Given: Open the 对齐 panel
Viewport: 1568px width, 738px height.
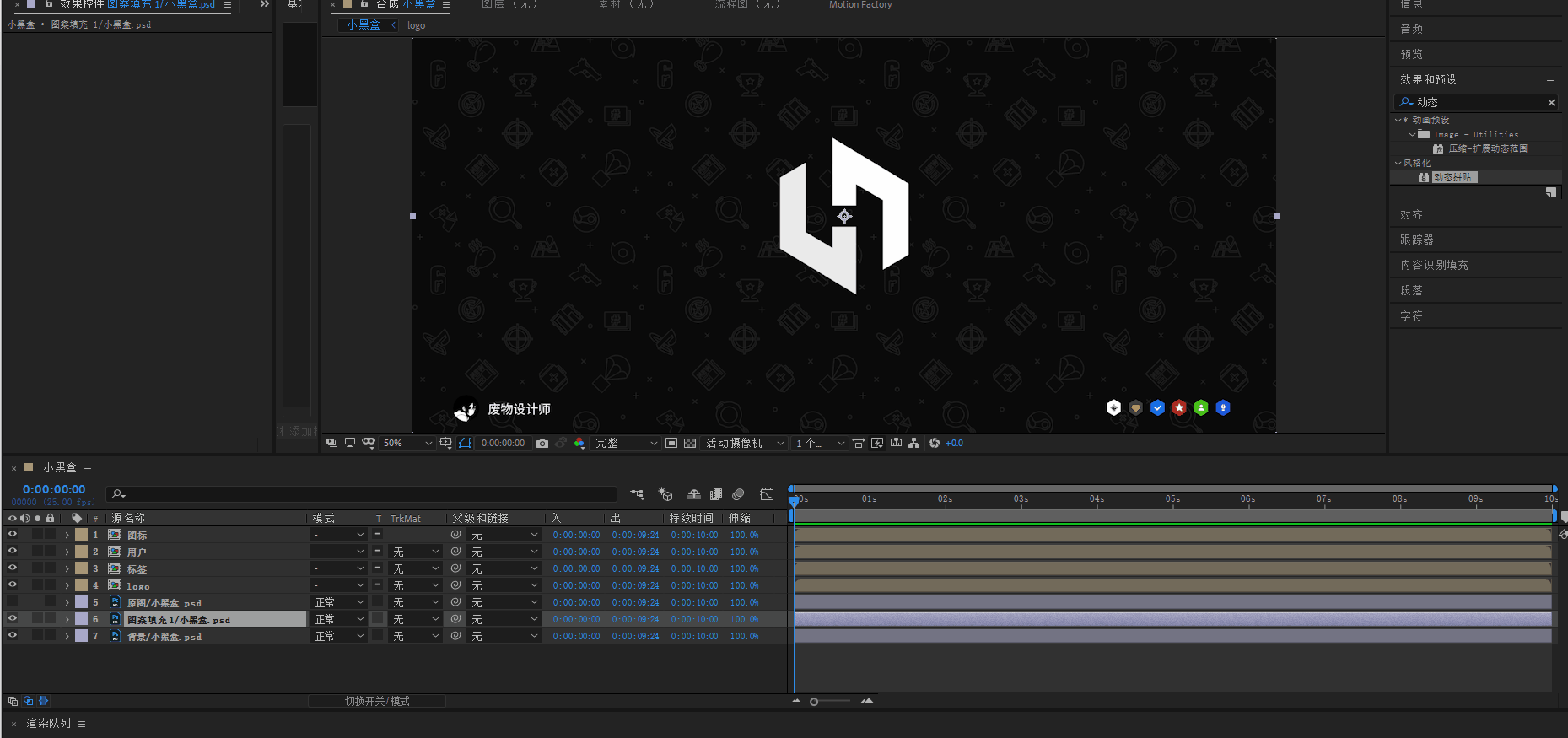Looking at the screenshot, I should [1411, 215].
